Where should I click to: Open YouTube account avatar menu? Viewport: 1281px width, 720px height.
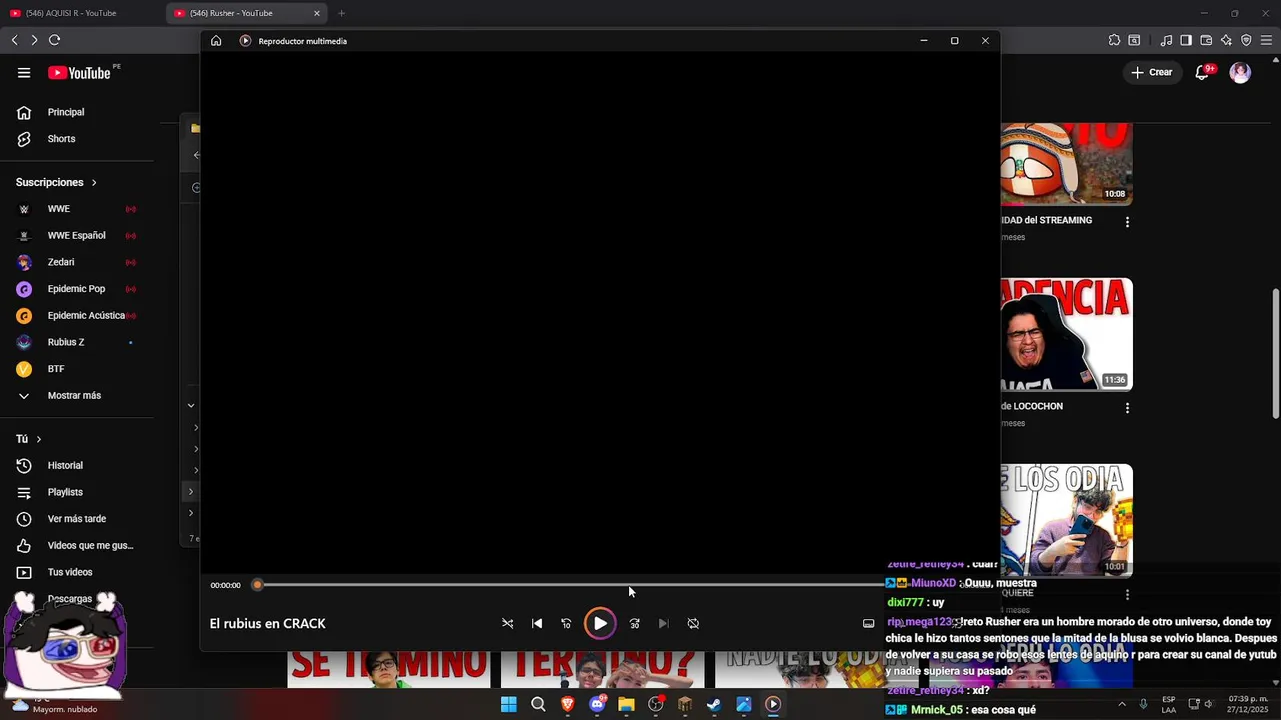1240,72
